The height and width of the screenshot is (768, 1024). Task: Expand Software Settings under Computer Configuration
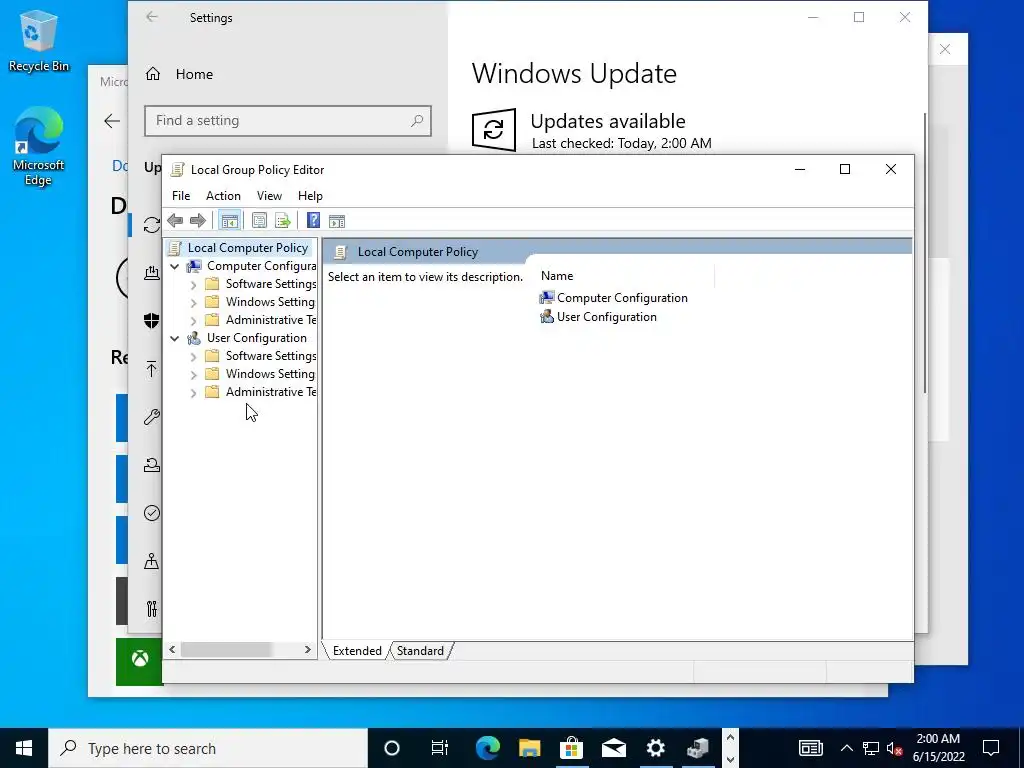(193, 285)
